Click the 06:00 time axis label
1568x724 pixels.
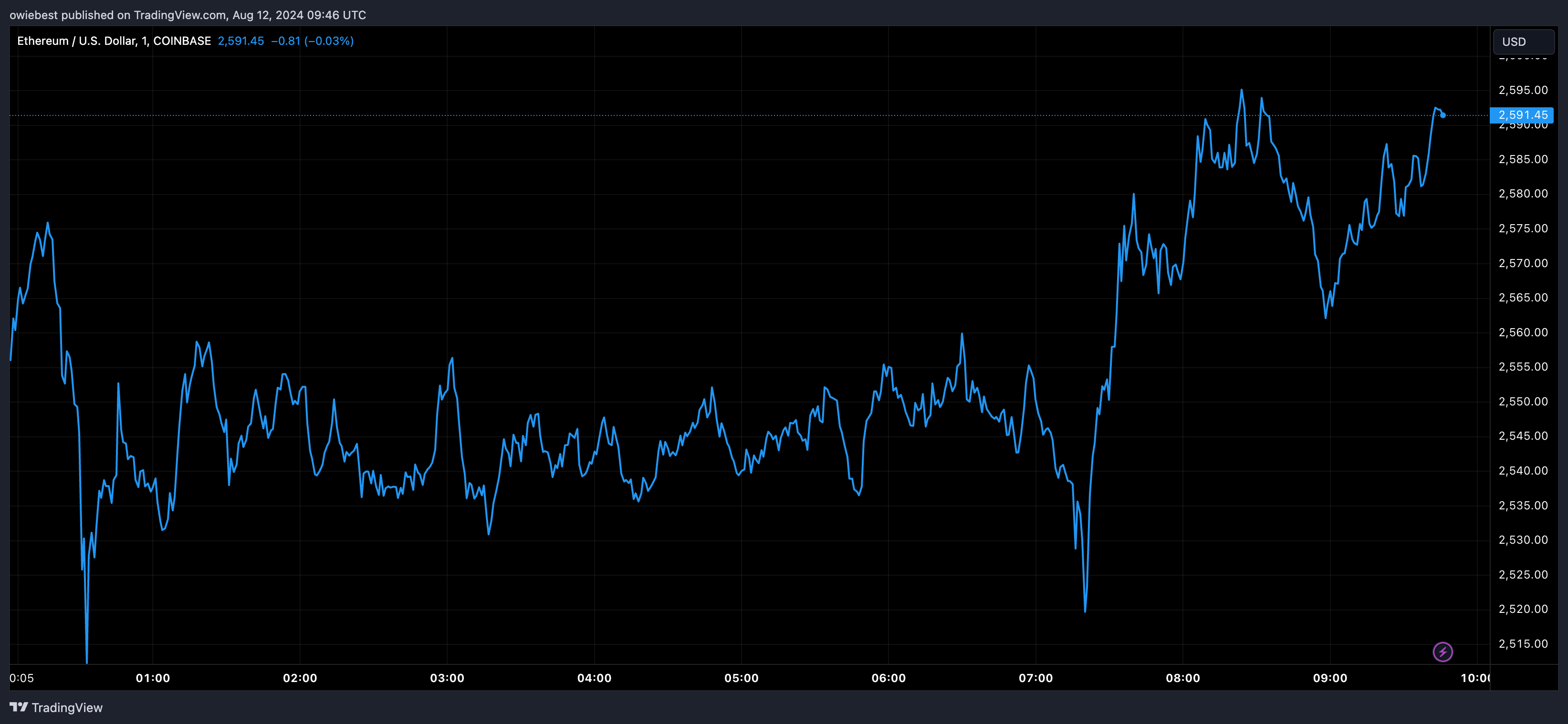[889, 678]
